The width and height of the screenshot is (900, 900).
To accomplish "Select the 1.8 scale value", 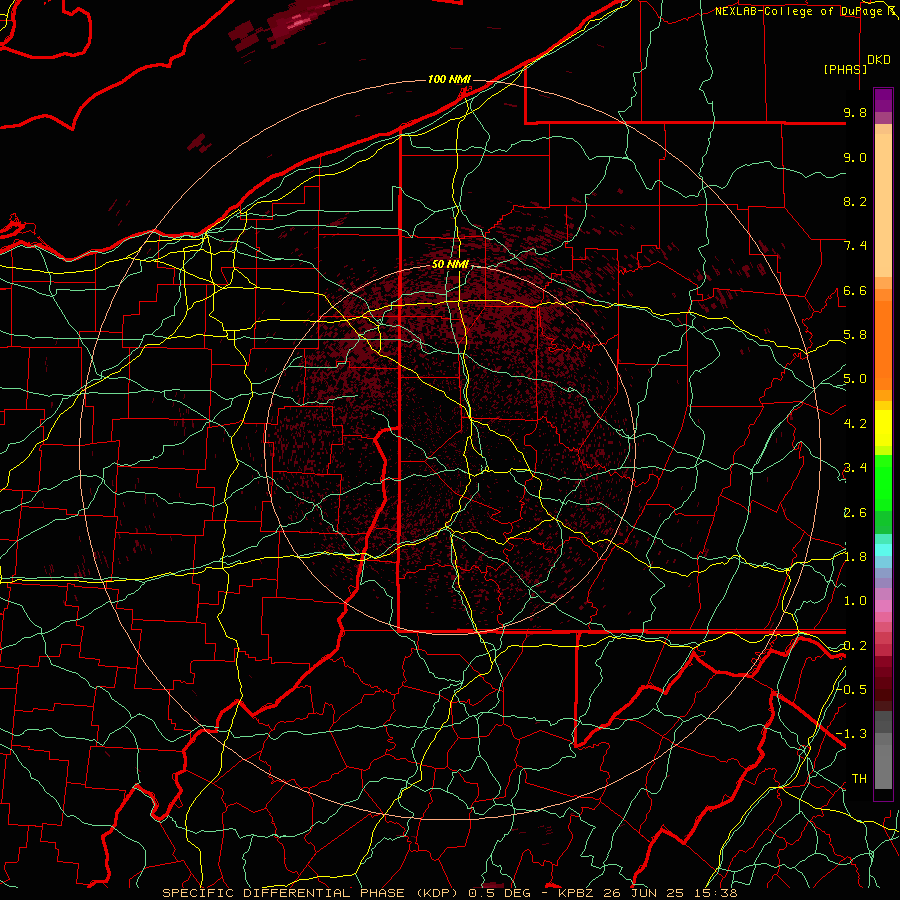I will click(x=855, y=557).
